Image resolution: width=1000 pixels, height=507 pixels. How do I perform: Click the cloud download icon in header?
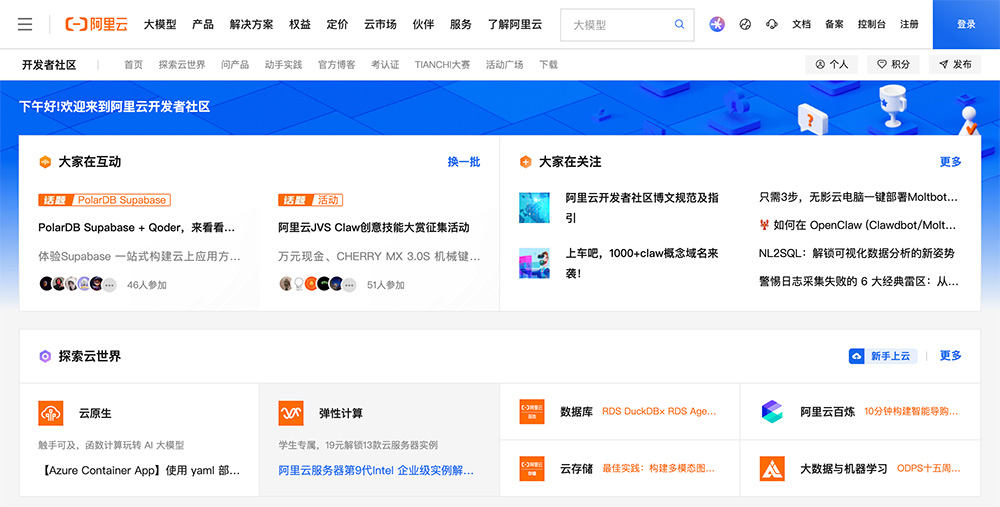[772, 24]
